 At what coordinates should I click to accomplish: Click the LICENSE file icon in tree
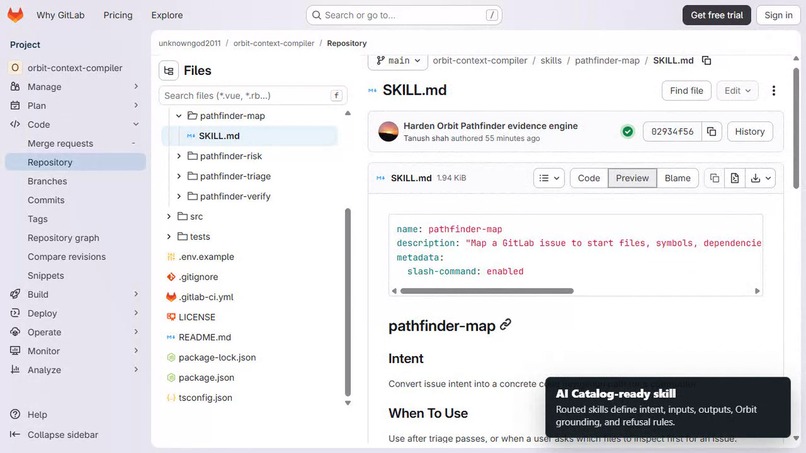171,317
